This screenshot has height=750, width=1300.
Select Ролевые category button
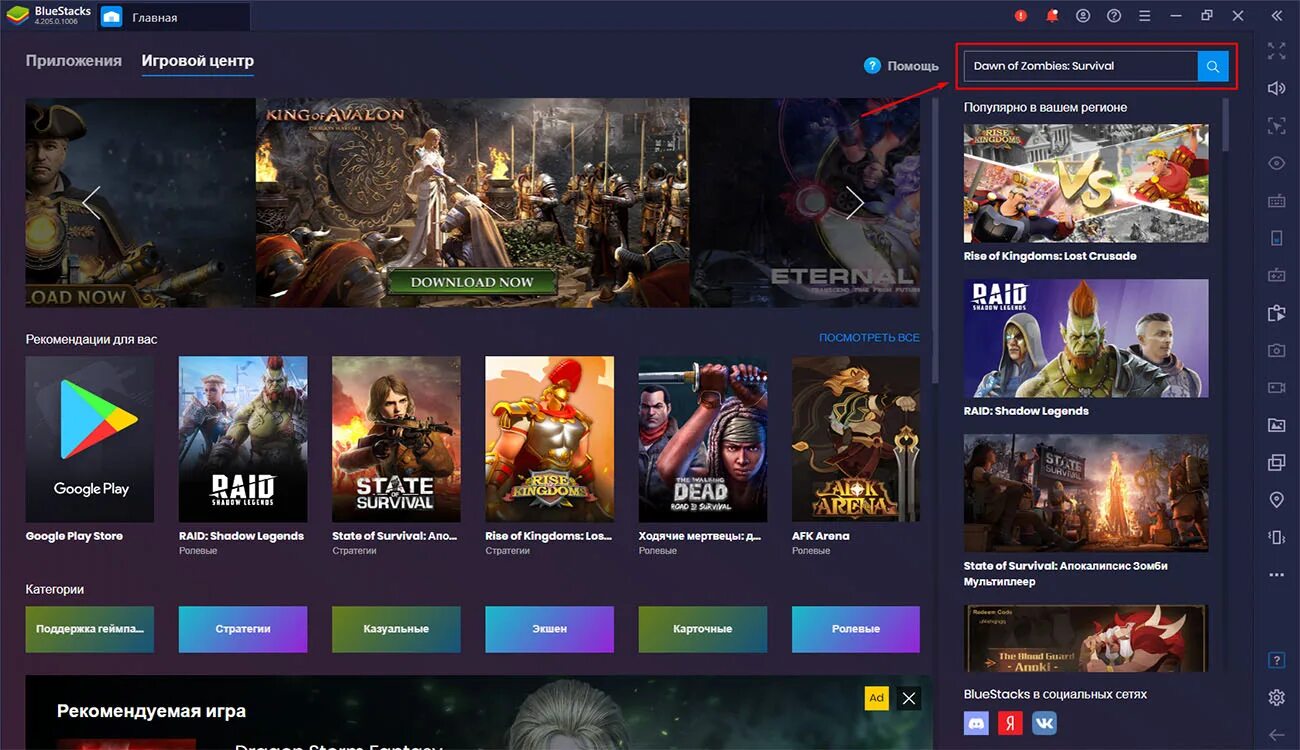tap(856, 629)
